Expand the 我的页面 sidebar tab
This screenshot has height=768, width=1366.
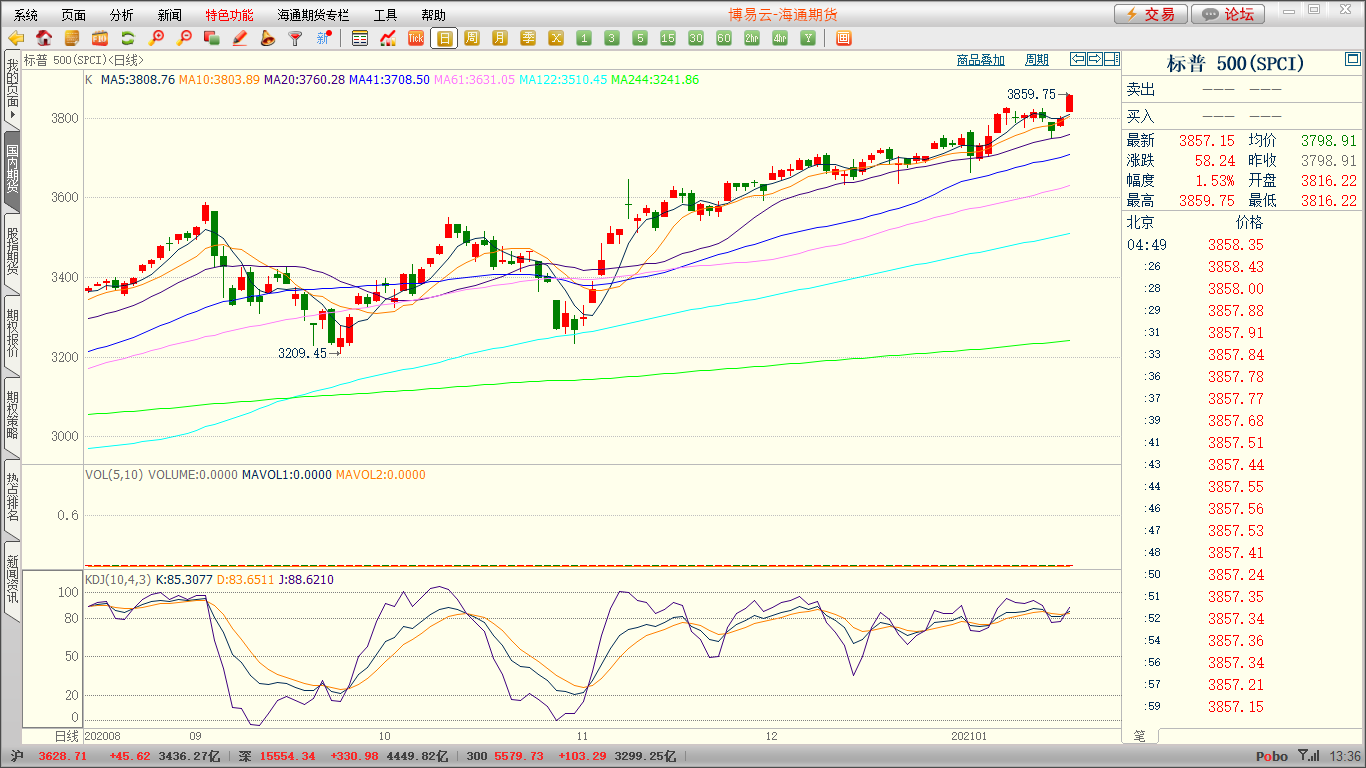(12, 90)
